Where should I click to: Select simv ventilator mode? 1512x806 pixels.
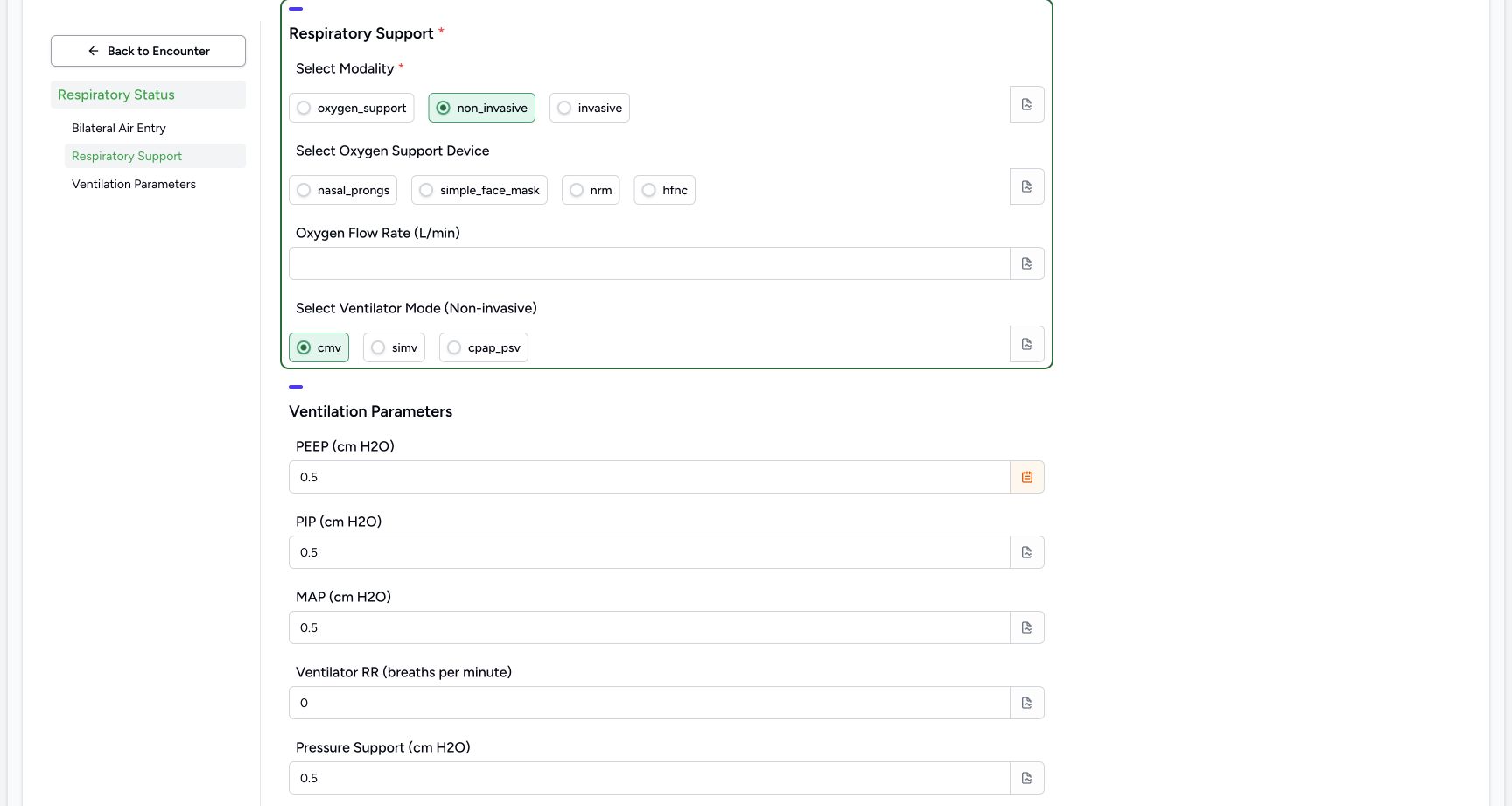point(394,347)
